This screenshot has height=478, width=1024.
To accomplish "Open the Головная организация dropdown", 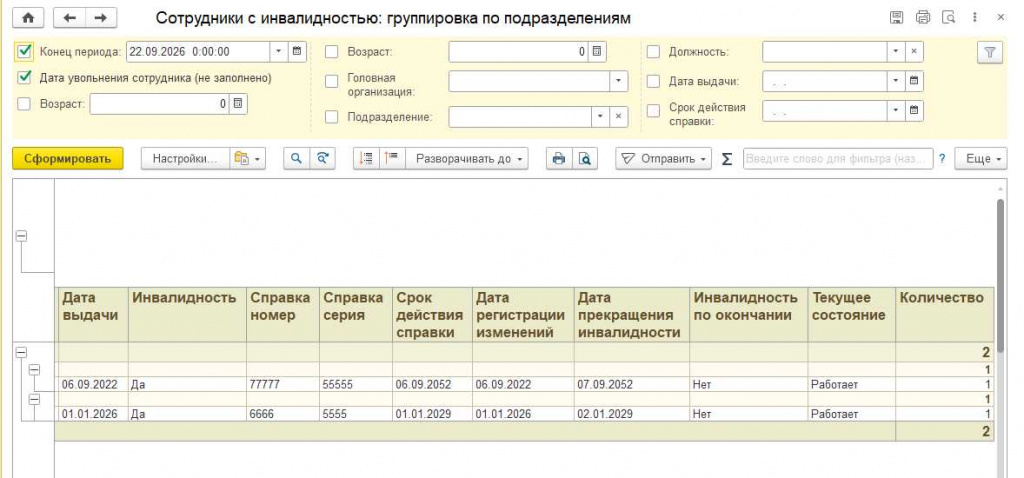I will 618,81.
